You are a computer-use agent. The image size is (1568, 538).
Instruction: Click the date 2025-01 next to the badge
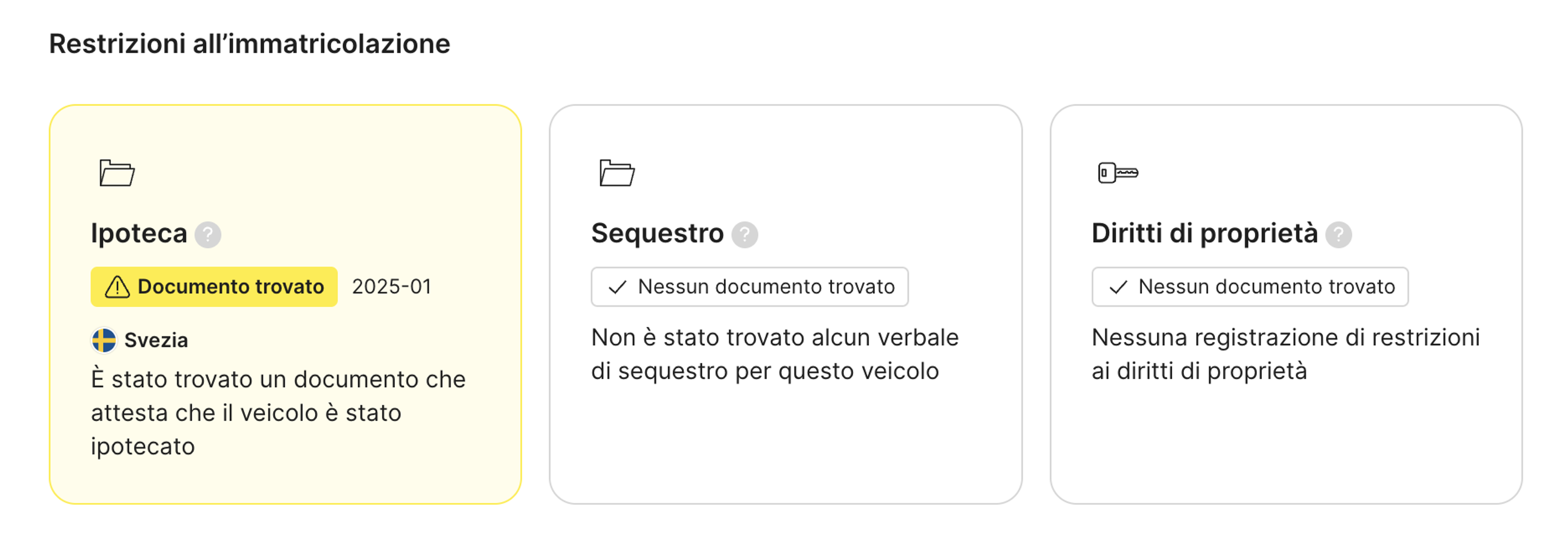click(392, 286)
